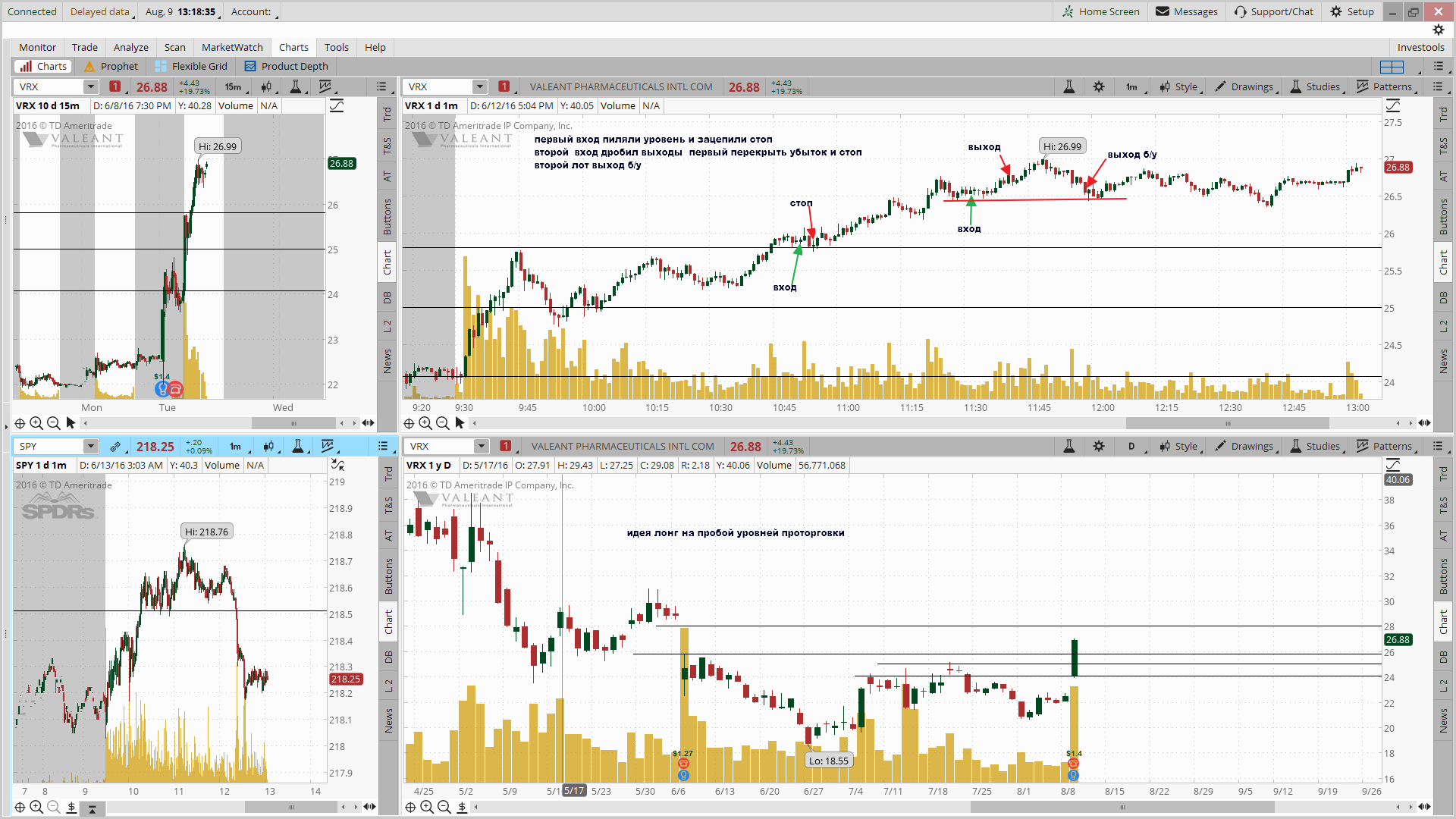This screenshot has width=1456, height=819.
Task: Change 1m timeframe in top-right chart
Action: (x=1131, y=86)
